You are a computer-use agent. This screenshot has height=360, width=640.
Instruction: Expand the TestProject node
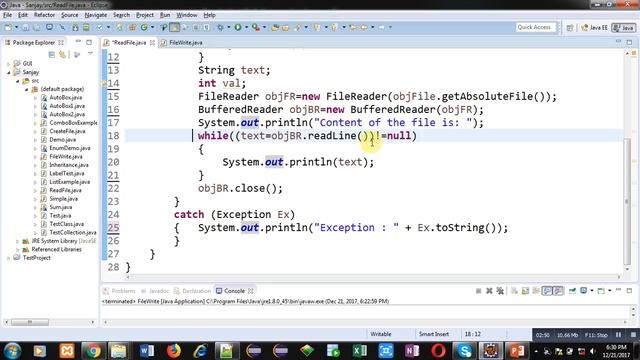coord(9,258)
